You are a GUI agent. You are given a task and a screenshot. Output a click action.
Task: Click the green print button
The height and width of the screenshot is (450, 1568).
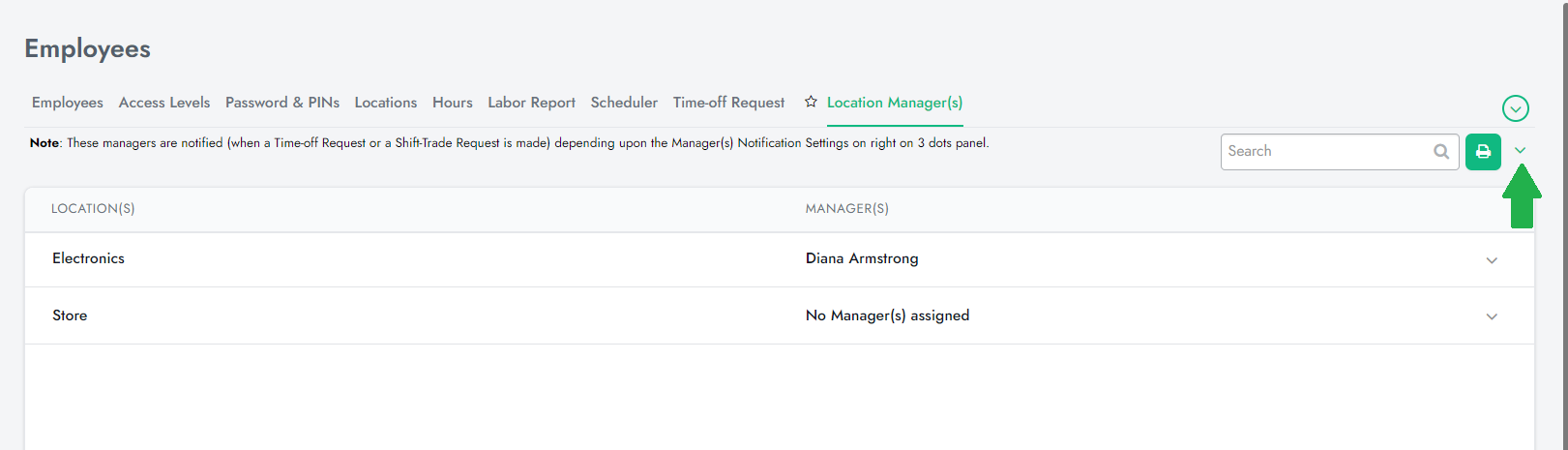click(x=1483, y=152)
